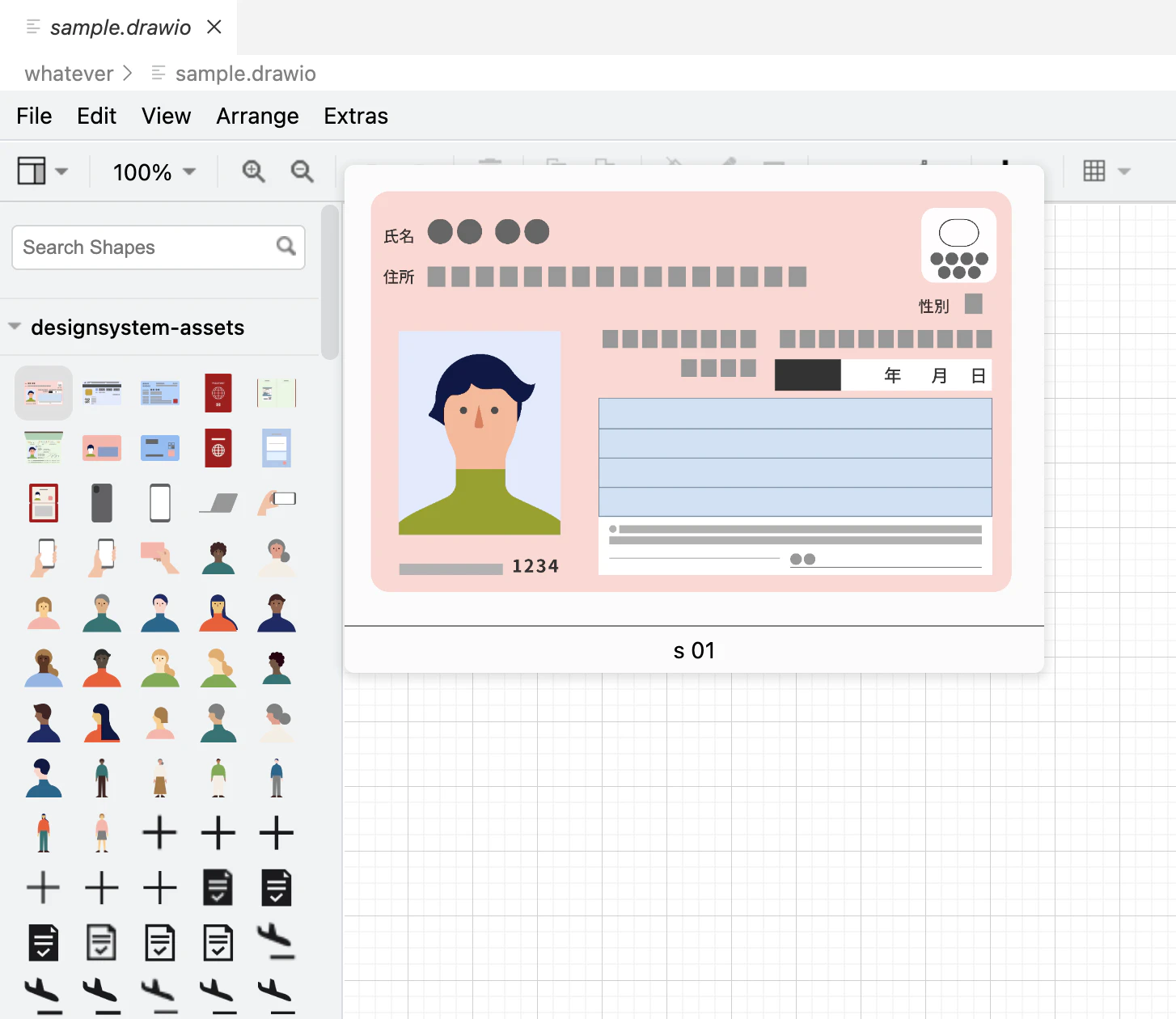Pick the highlighted pink ID card shape thumbnail
The height and width of the screenshot is (1019, 1176).
[x=44, y=393]
